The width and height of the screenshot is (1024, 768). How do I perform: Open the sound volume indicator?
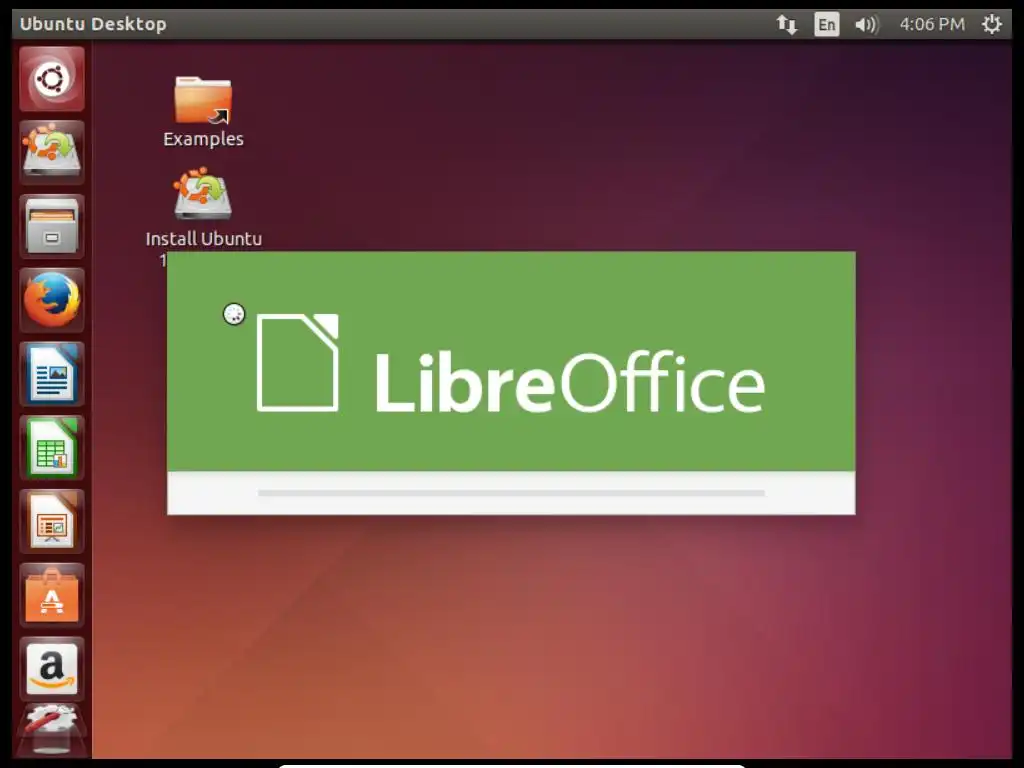tap(866, 25)
